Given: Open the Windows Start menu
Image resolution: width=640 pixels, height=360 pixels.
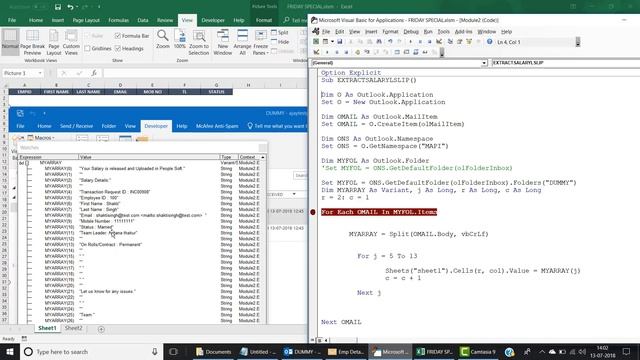Looking at the screenshot, I should [10, 352].
